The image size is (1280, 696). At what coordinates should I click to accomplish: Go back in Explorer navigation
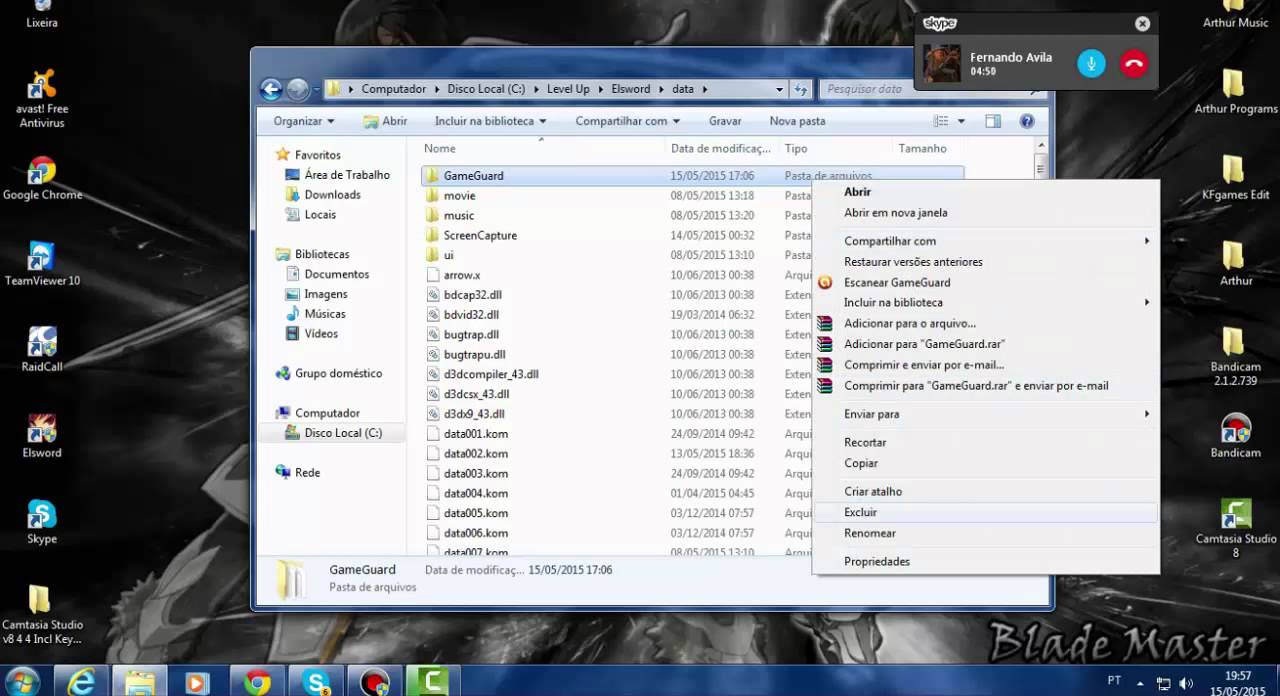[x=271, y=89]
